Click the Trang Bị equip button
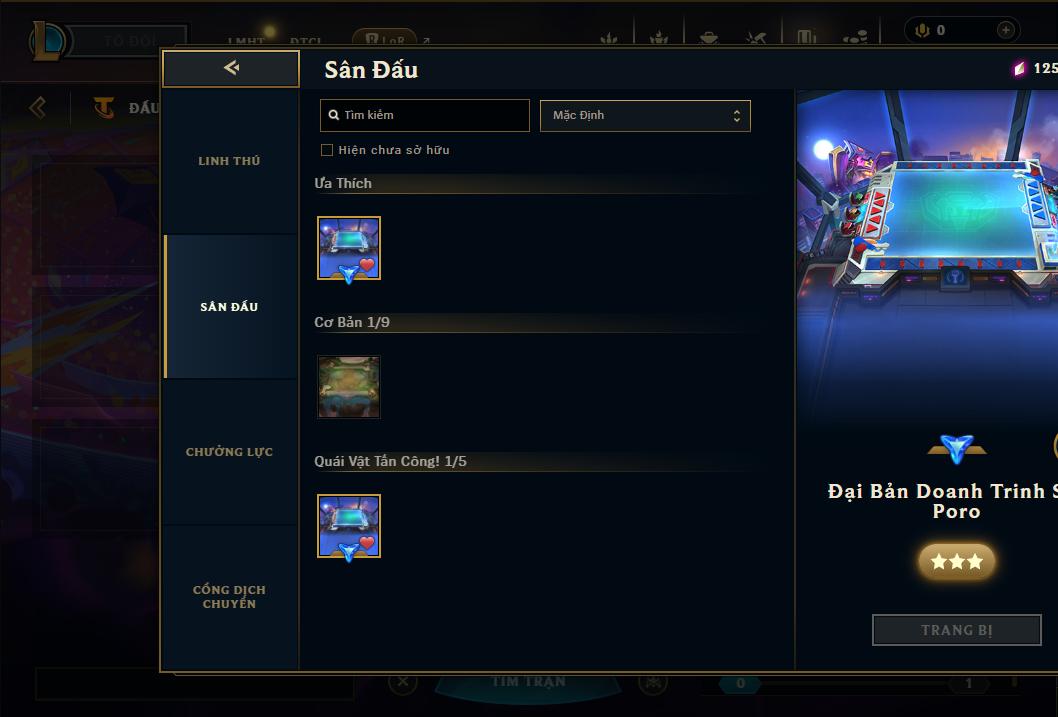This screenshot has height=717, width=1058. pyautogui.click(x=956, y=630)
